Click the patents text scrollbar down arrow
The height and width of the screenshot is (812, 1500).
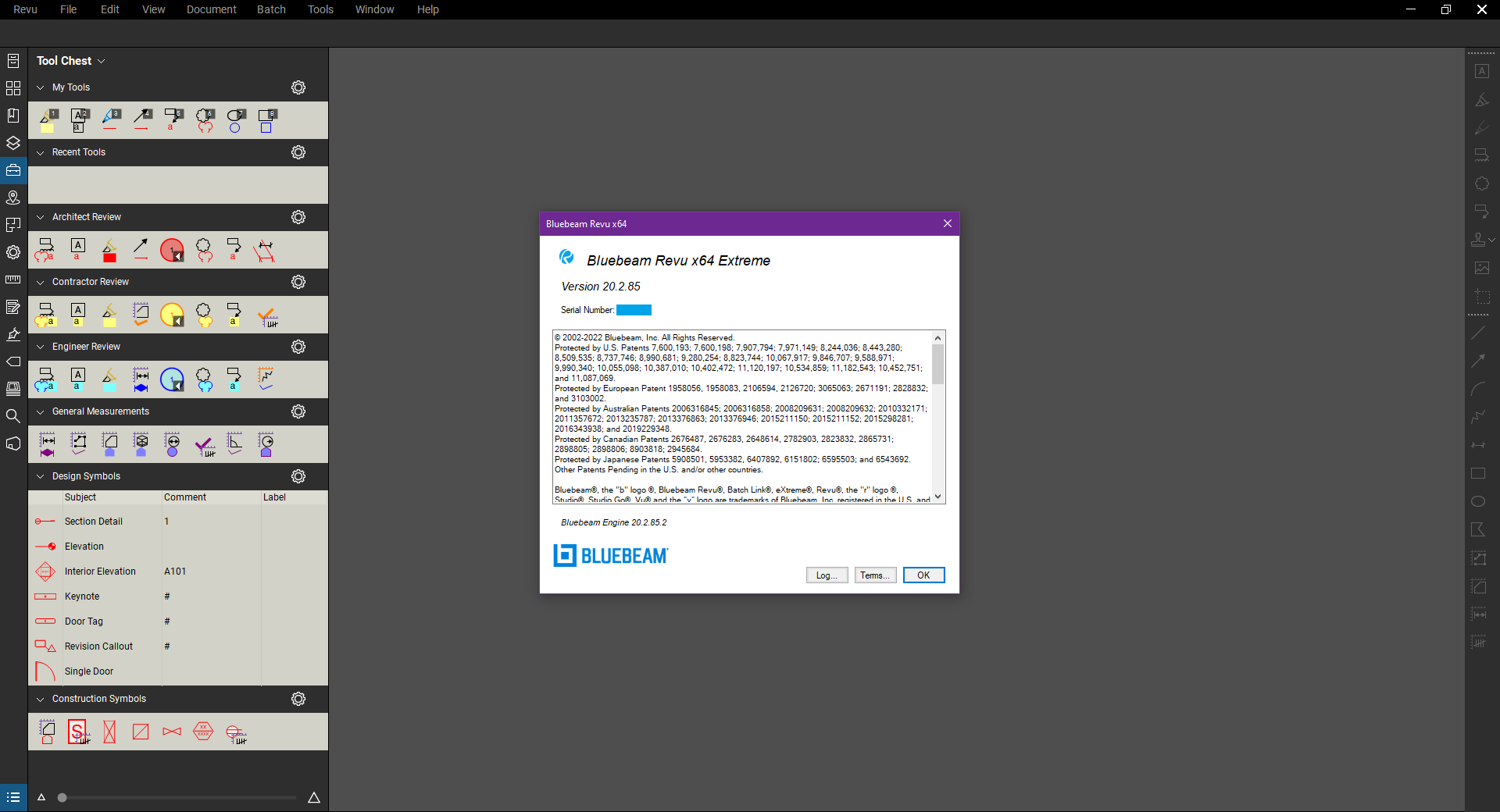[x=938, y=497]
